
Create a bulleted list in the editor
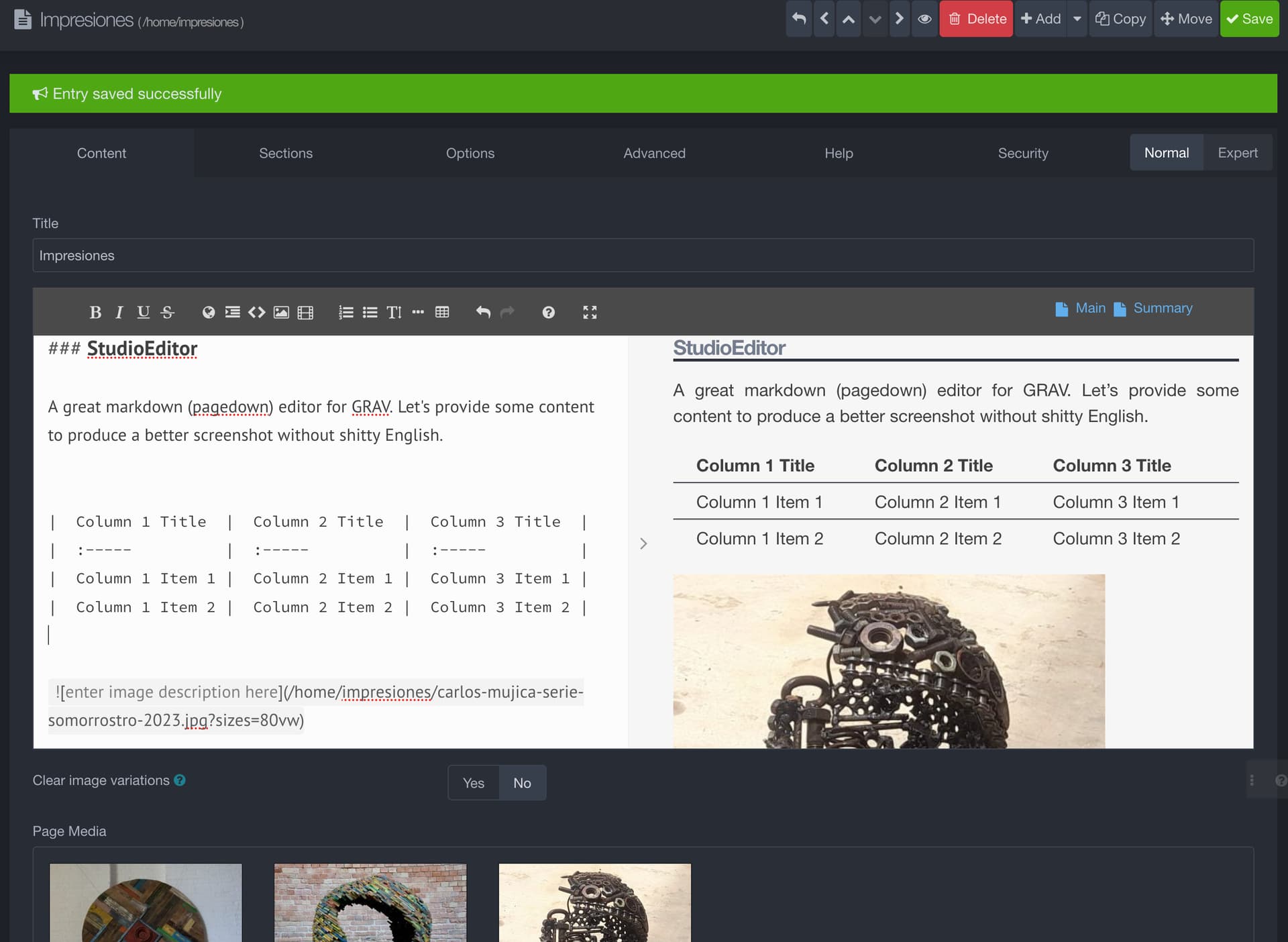[x=370, y=312]
